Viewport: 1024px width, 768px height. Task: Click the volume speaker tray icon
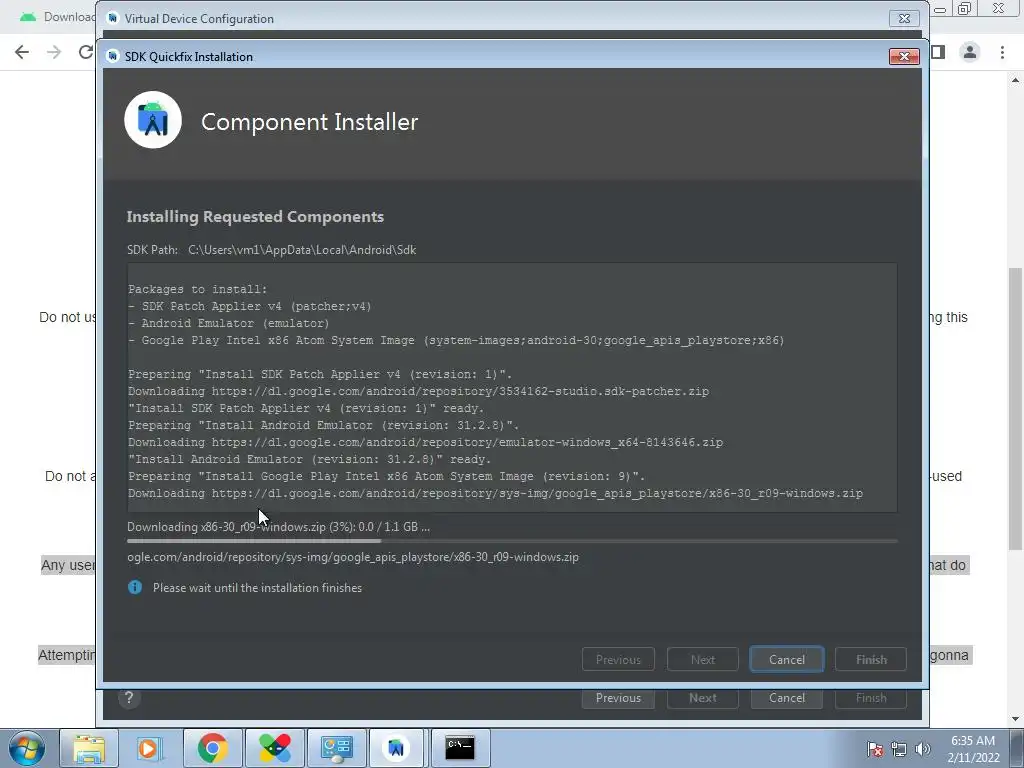[x=922, y=749]
